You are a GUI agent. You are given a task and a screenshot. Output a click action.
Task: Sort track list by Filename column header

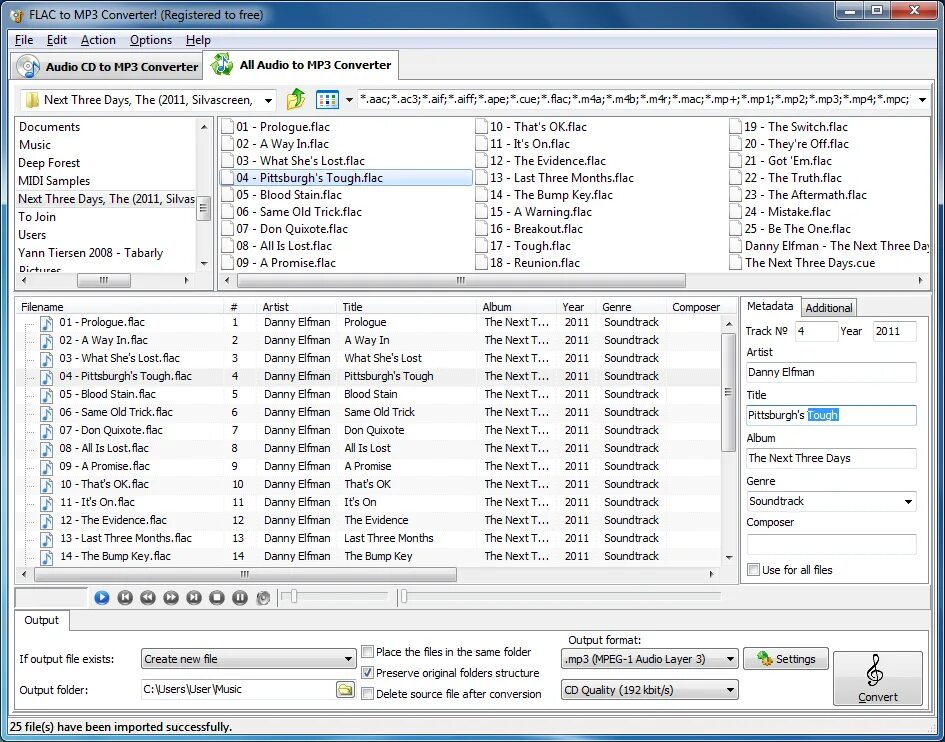pos(119,307)
